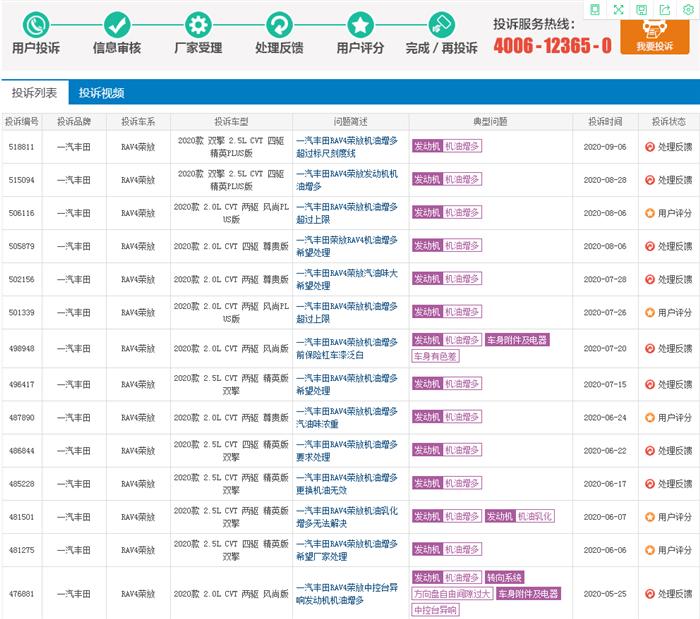
Task: Open complaint 机油增多汽油味浓重
Action: pos(347,417)
